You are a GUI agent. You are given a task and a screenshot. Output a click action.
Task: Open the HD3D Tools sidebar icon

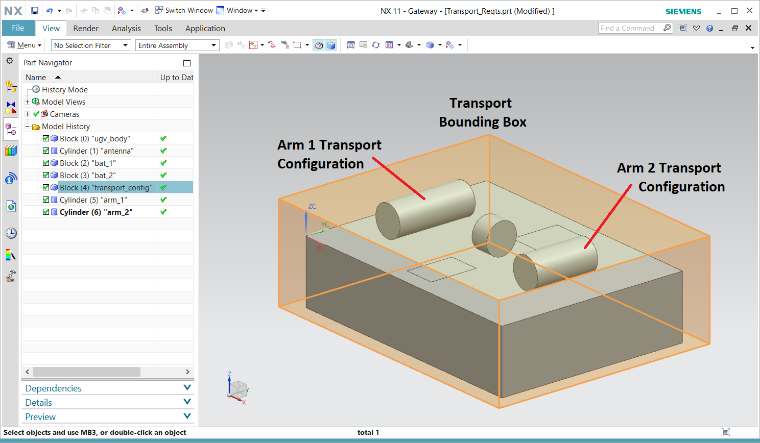(x=11, y=178)
